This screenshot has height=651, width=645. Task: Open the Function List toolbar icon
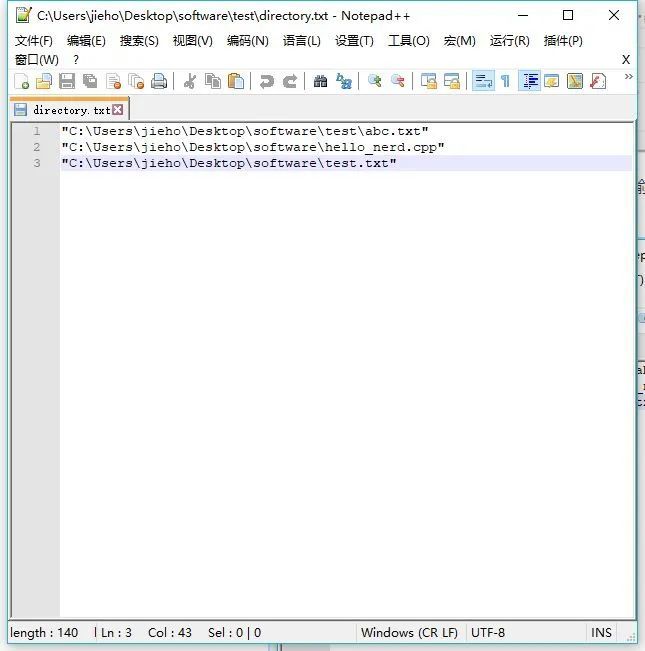[598, 81]
